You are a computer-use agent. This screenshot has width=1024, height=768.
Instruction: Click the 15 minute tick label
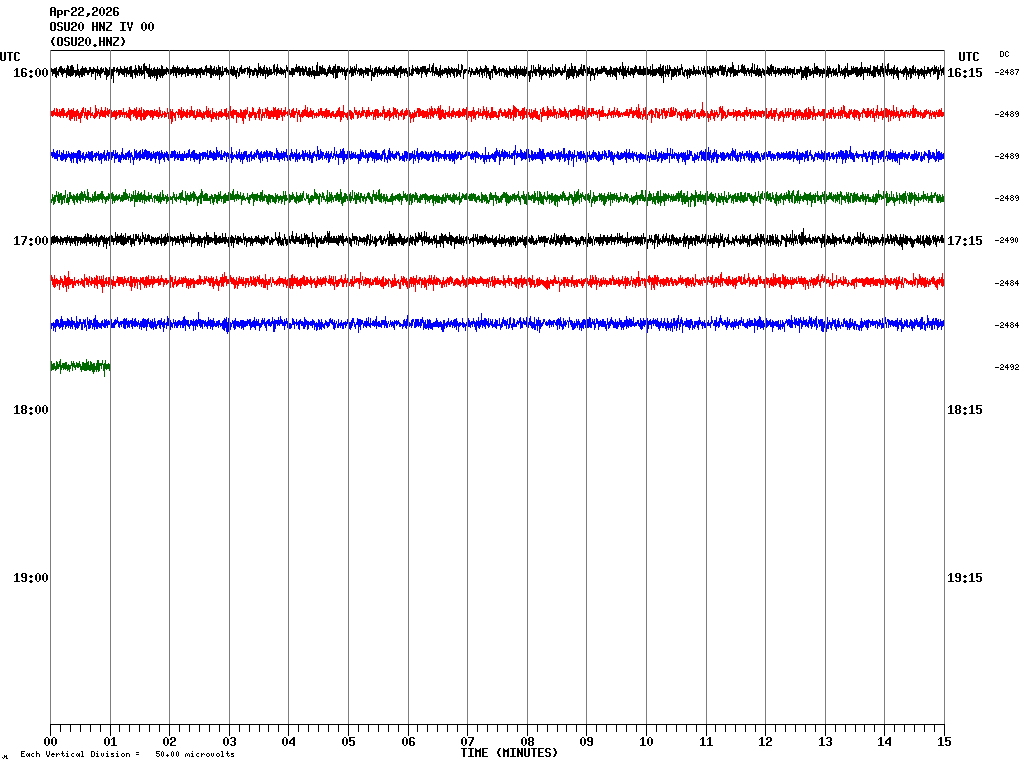pyautogui.click(x=943, y=742)
